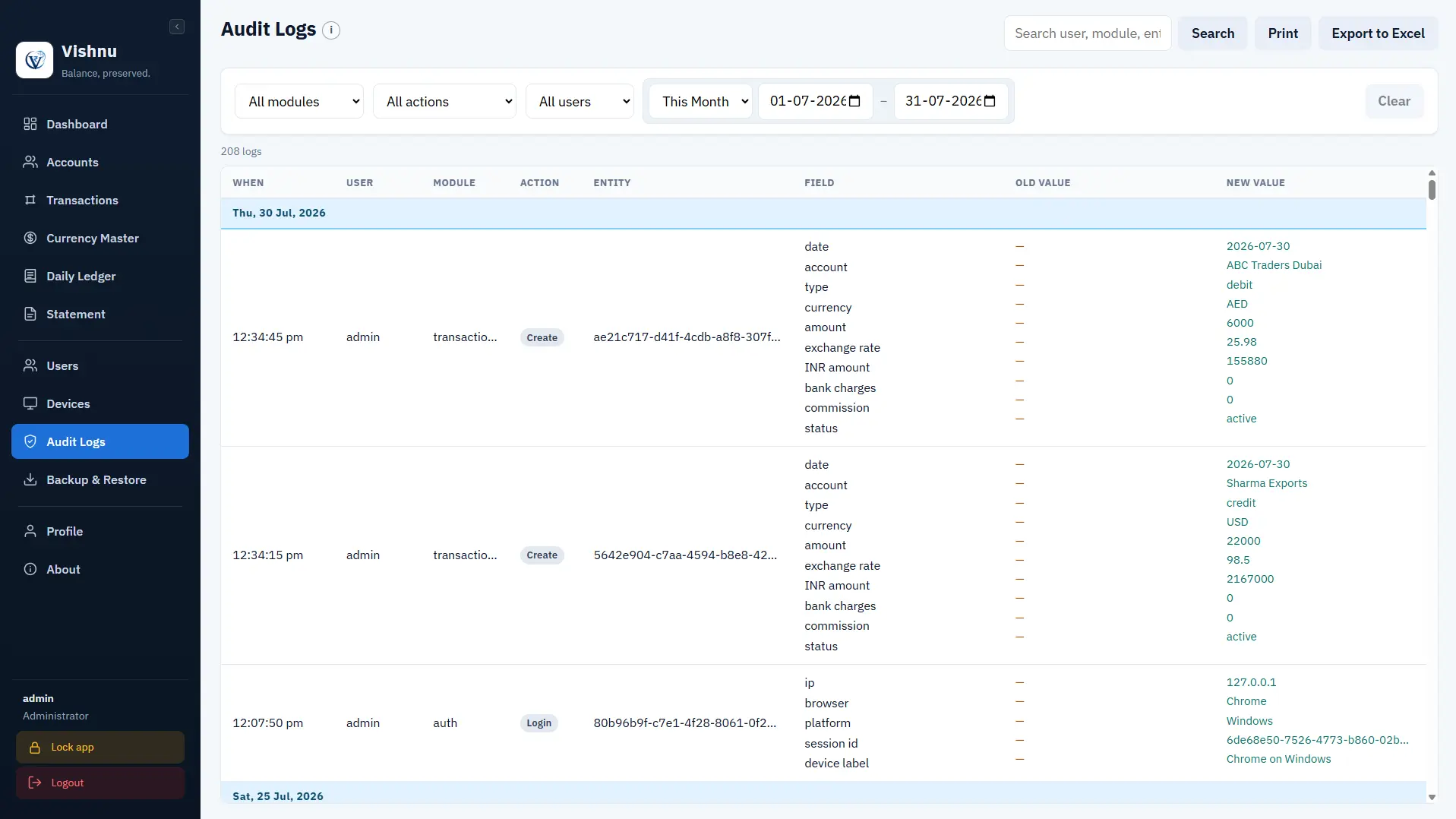This screenshot has width=1456, height=819.
Task: Click the Statement document icon
Action: tap(30, 314)
